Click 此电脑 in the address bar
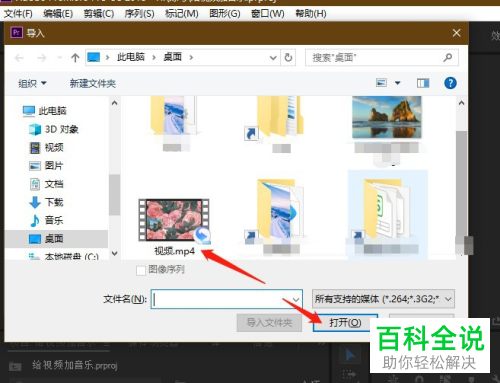 [x=131, y=57]
